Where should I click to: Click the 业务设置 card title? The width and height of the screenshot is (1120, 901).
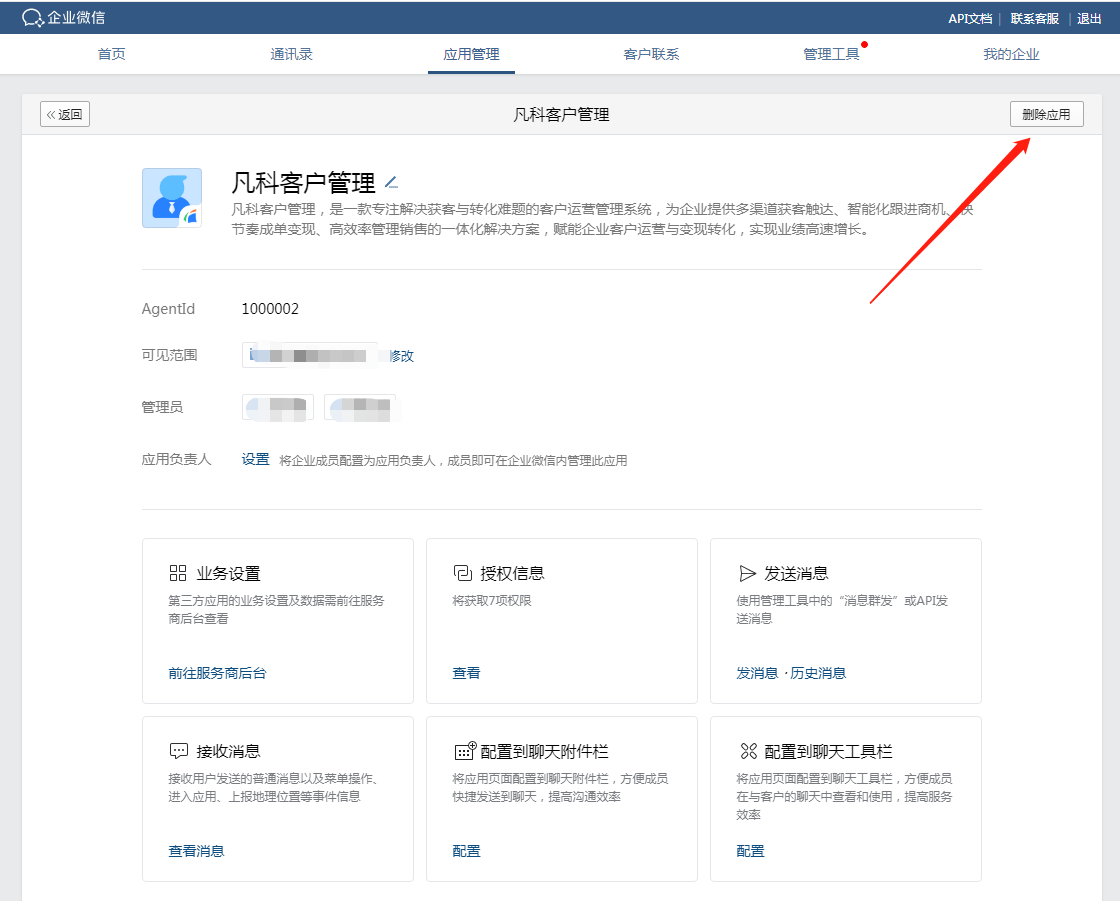(229, 573)
